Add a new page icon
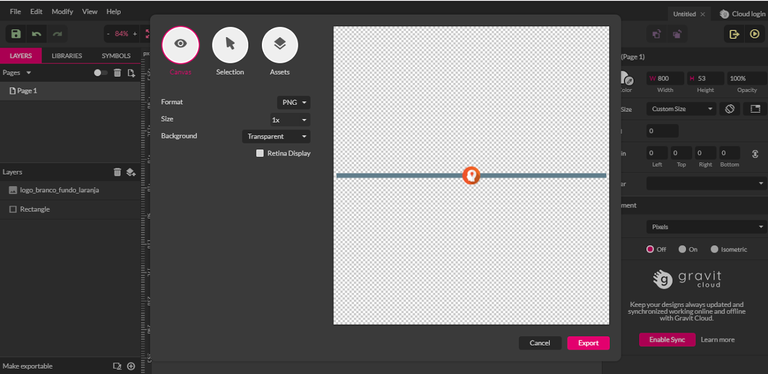Viewport: 768px width, 374px height. tap(131, 72)
